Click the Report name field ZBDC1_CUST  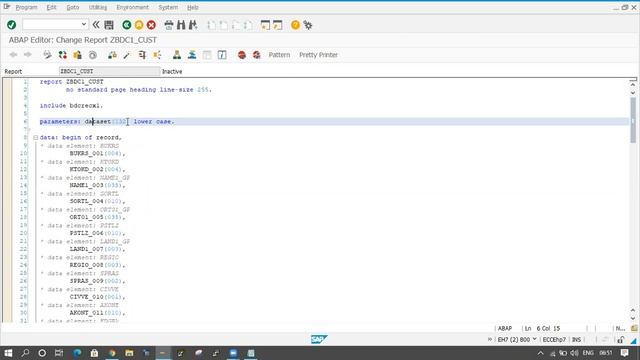pos(109,71)
